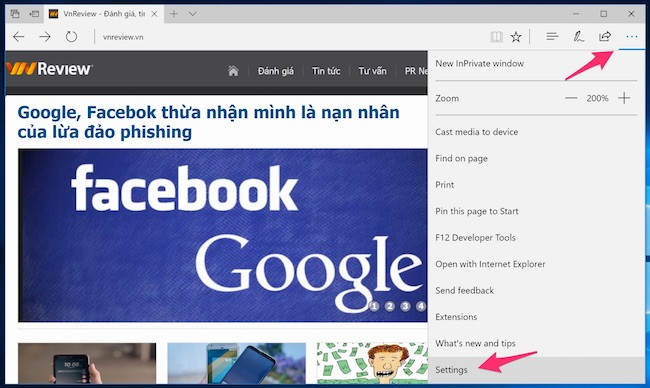This screenshot has height=388, width=650.
Task: Decrease zoom with minus button
Action: (x=571, y=98)
